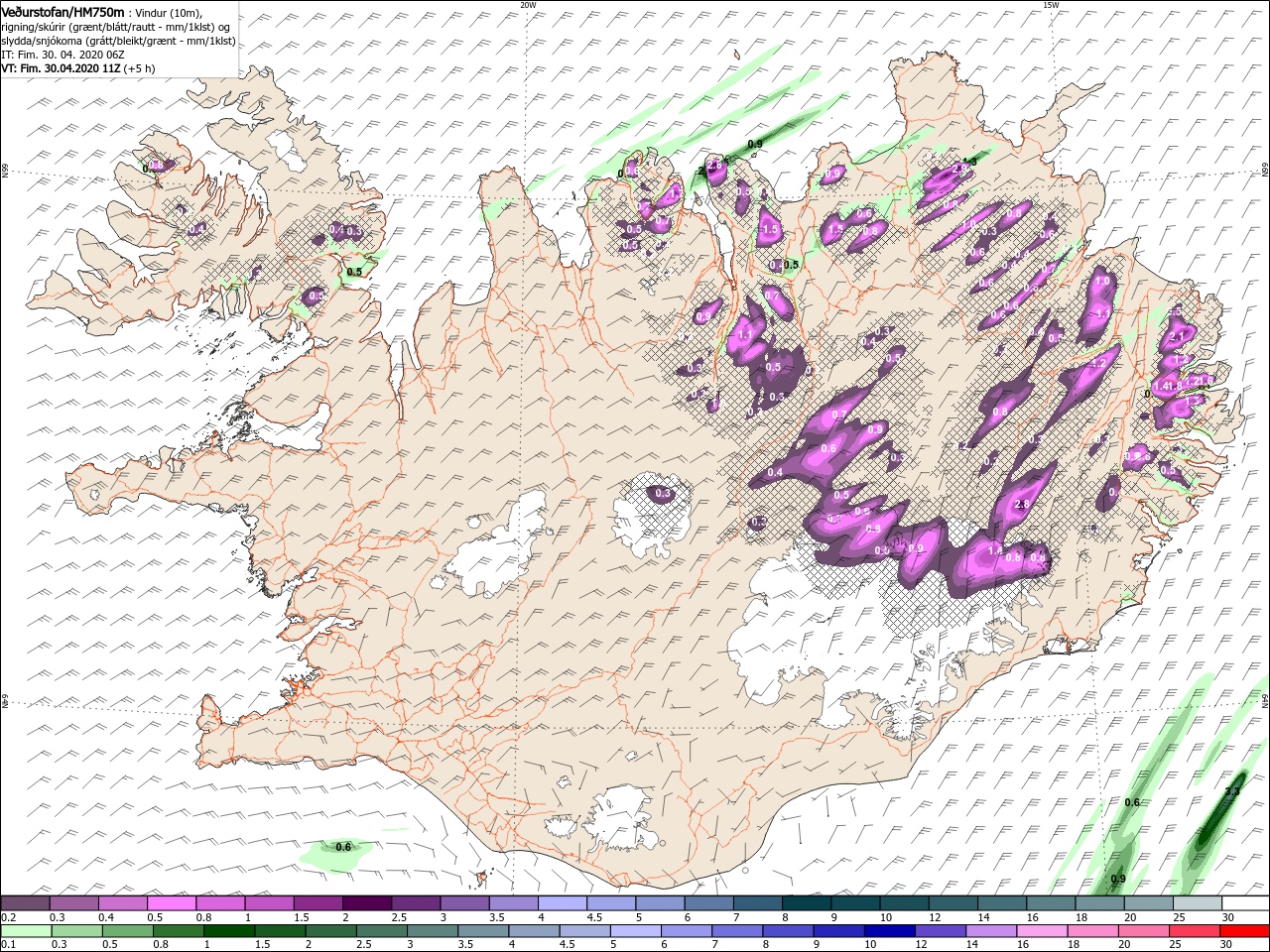
Task: Click the Veðurstofan/HM750m title text
Action: [x=63, y=12]
